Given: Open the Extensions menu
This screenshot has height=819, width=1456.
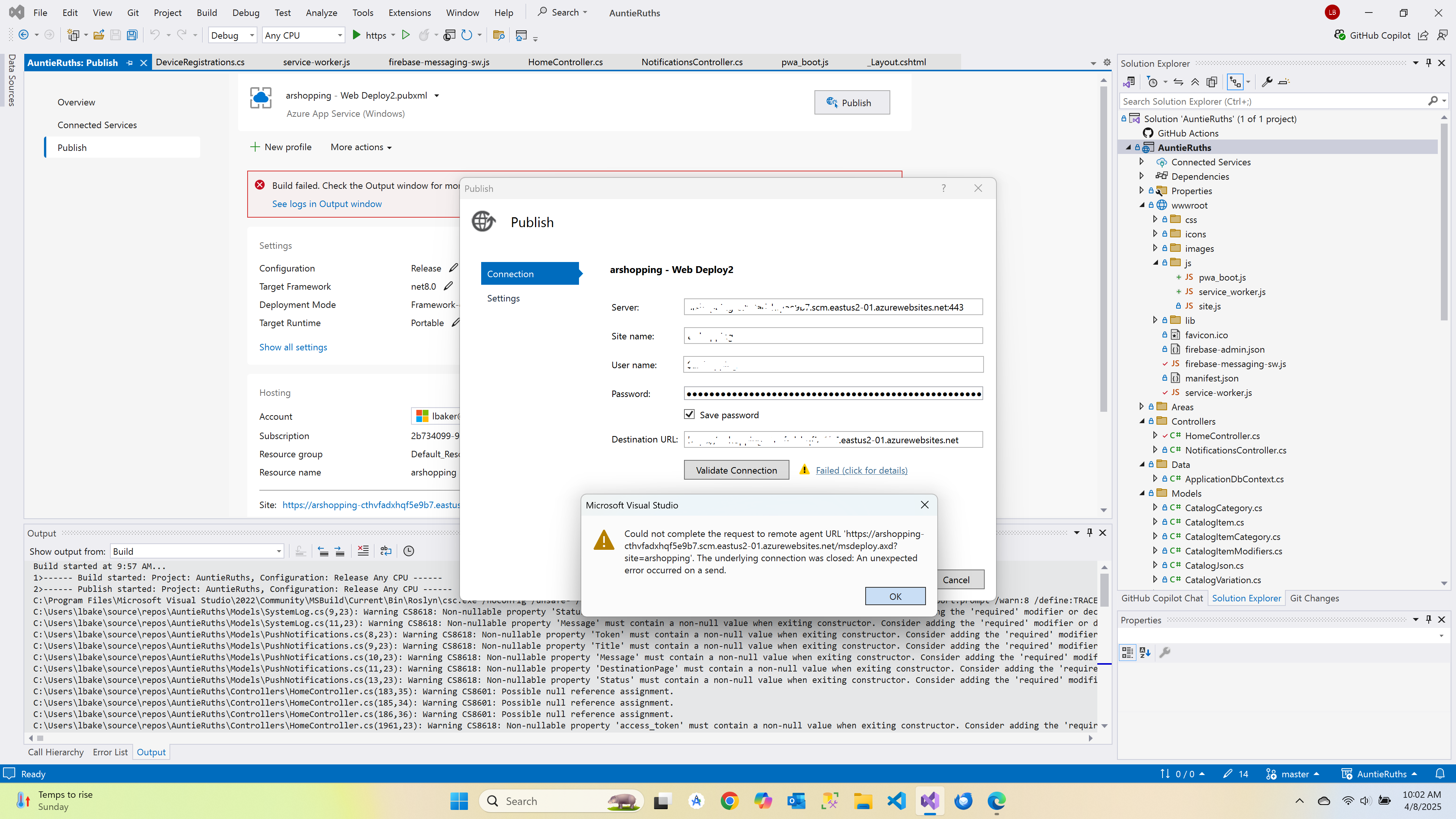Looking at the screenshot, I should tap(409, 13).
